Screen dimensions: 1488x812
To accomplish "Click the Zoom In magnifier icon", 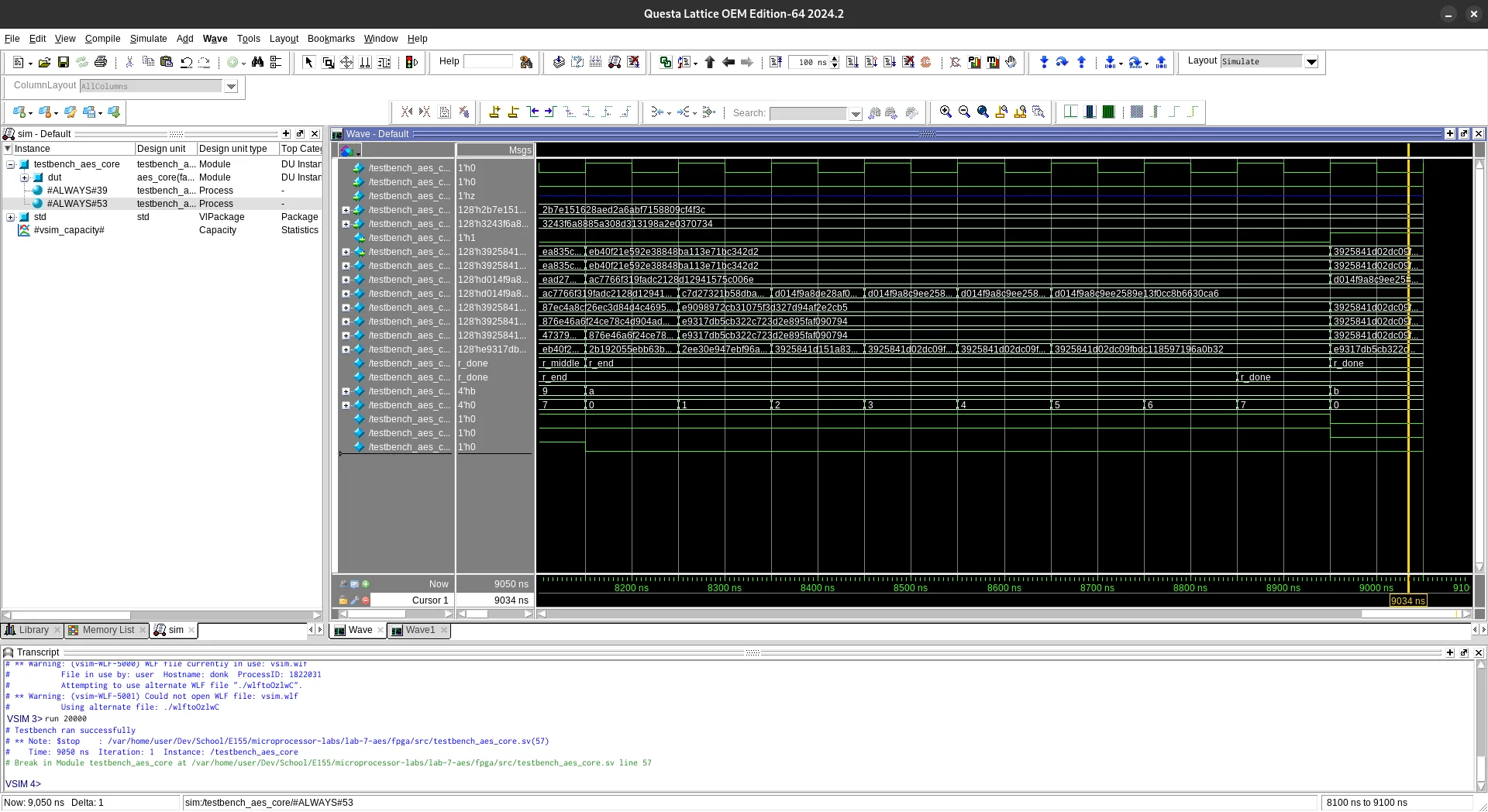I will click(x=945, y=112).
